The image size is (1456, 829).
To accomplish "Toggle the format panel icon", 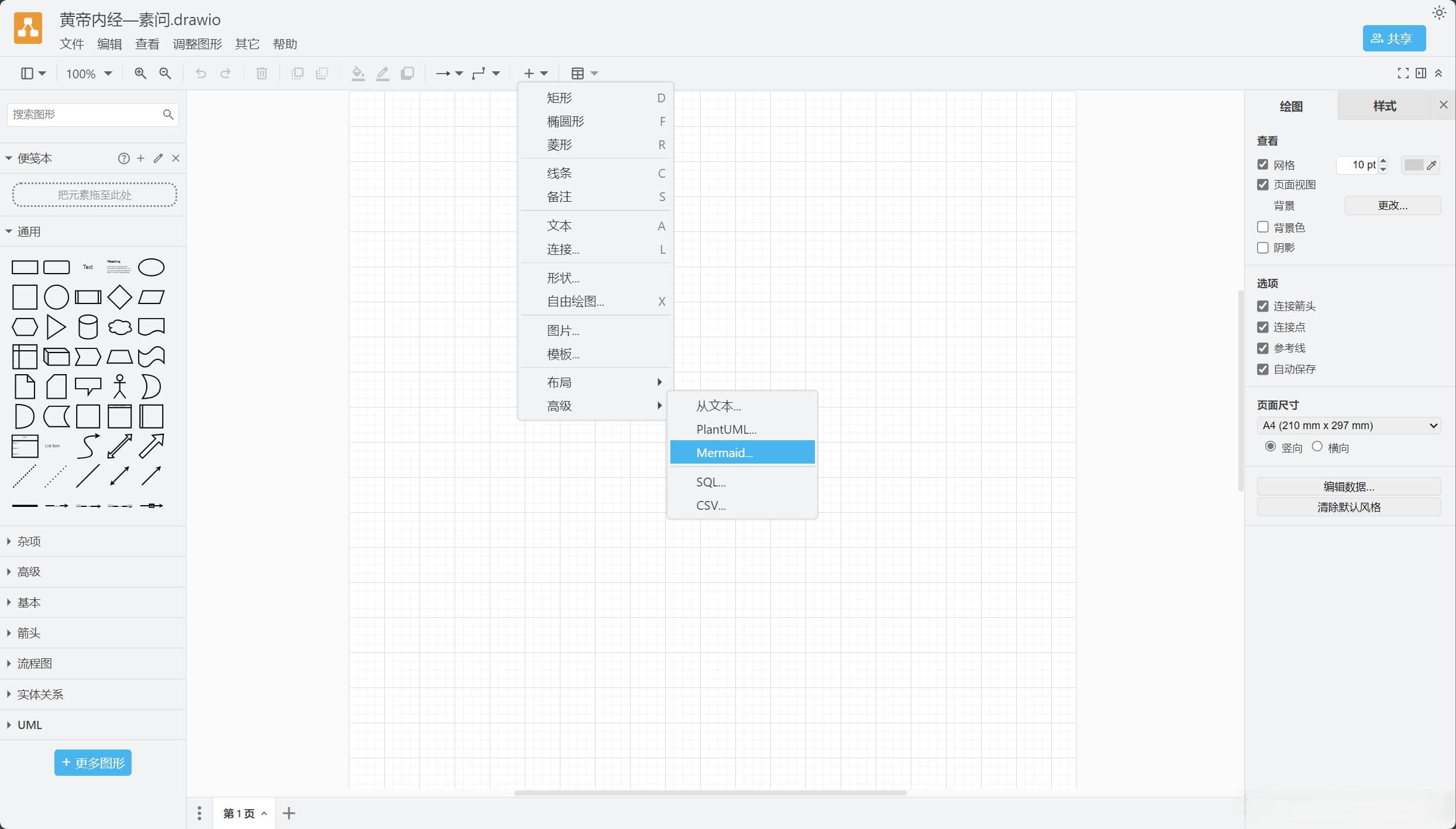I will click(x=1421, y=73).
